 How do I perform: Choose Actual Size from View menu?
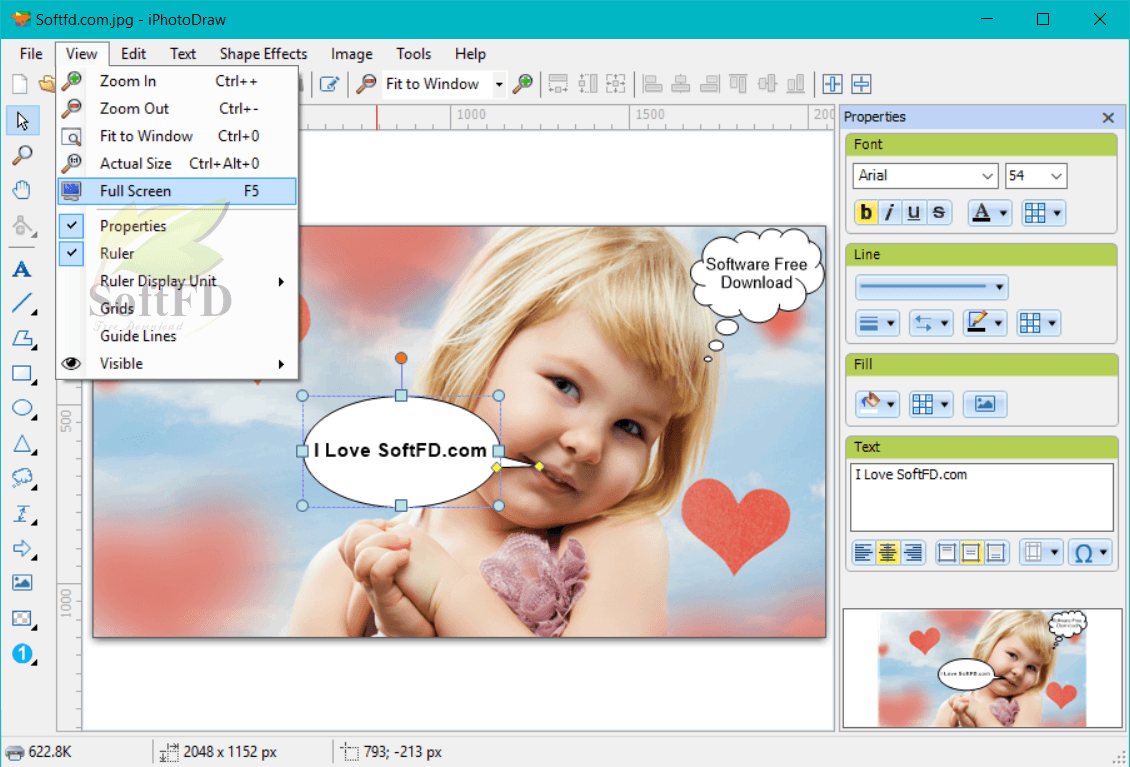pos(177,164)
